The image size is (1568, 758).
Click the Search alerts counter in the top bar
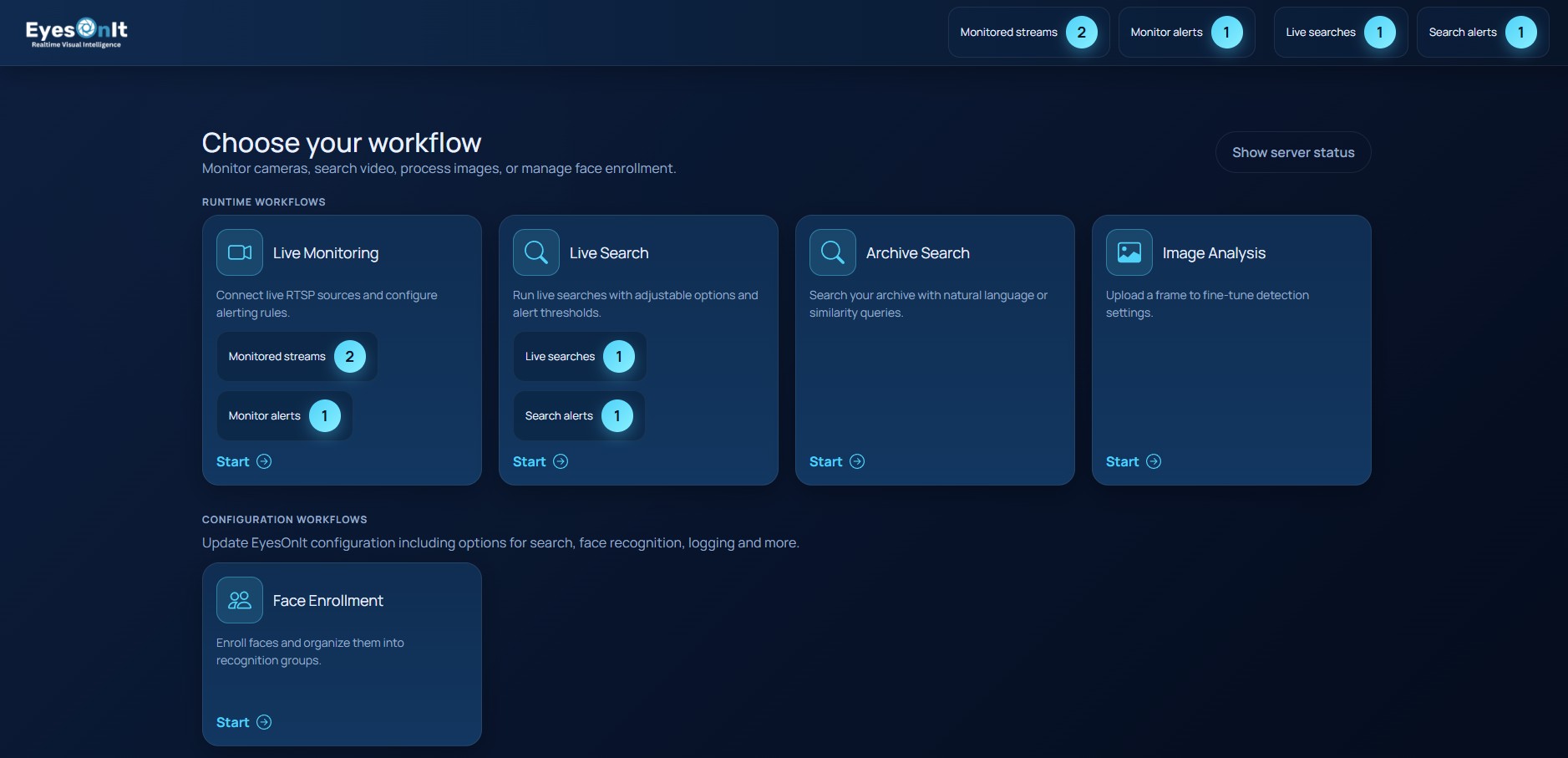click(x=1482, y=32)
